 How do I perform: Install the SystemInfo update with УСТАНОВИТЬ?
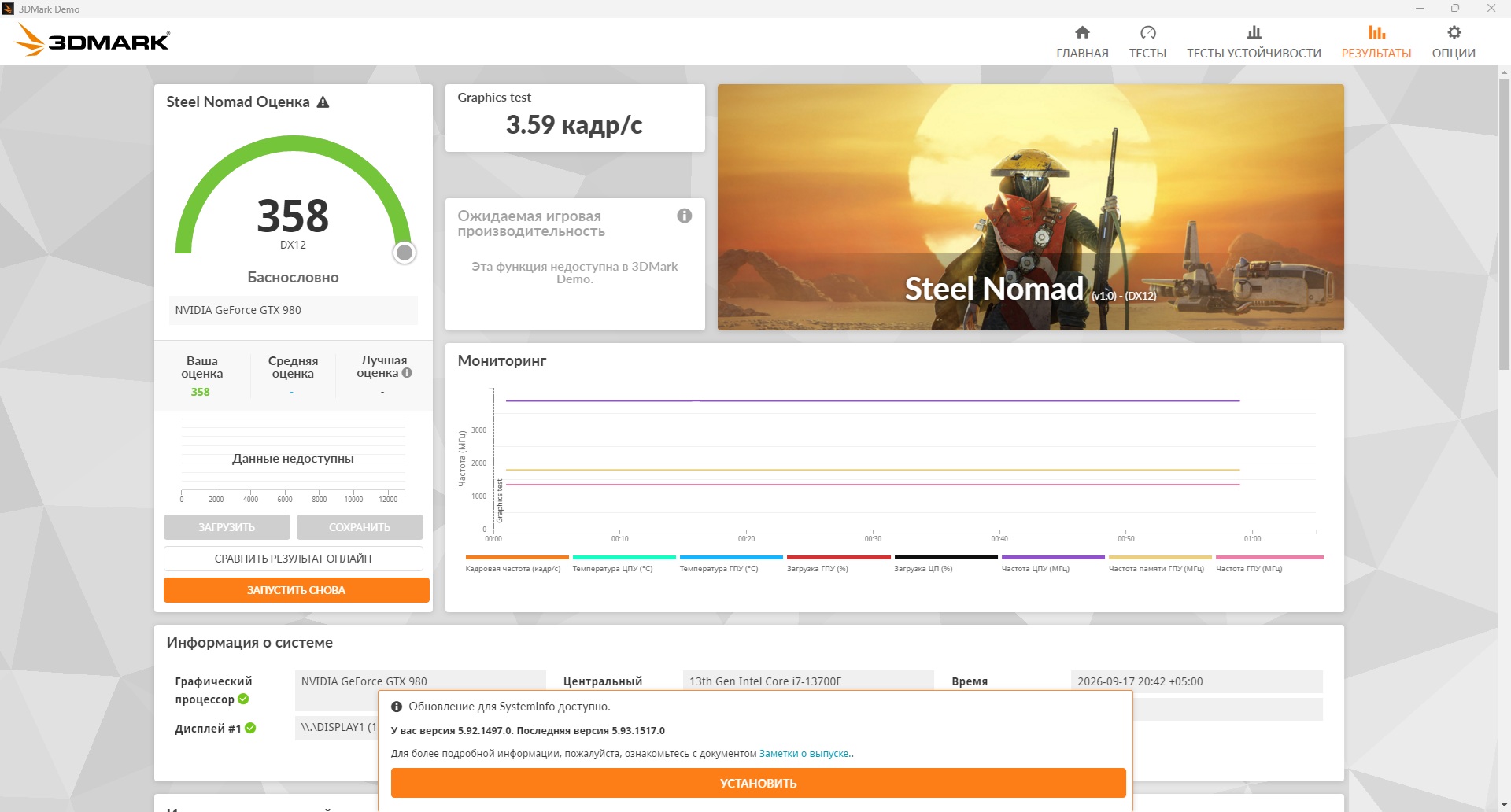759,783
